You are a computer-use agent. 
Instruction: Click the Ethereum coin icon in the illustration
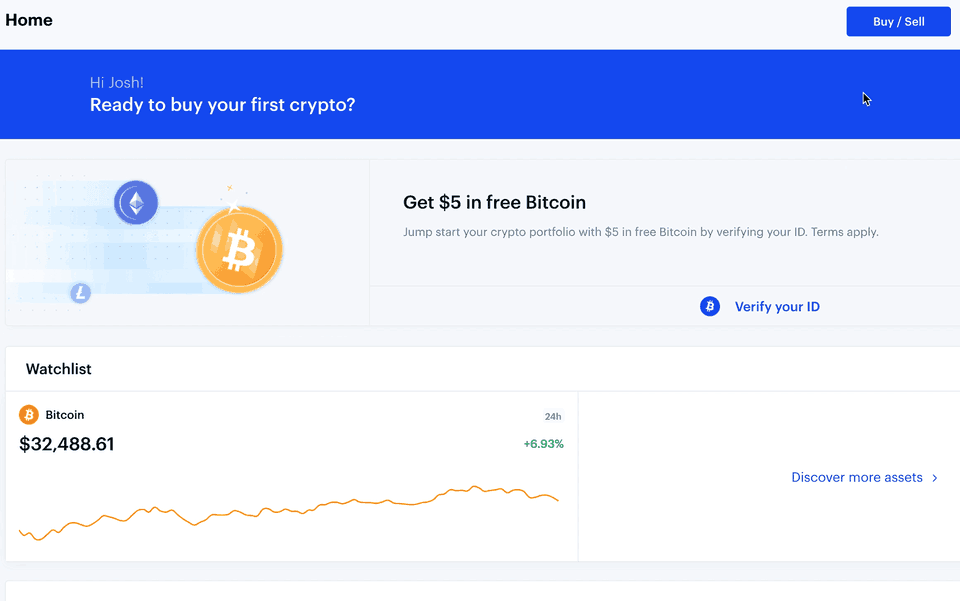(136, 202)
